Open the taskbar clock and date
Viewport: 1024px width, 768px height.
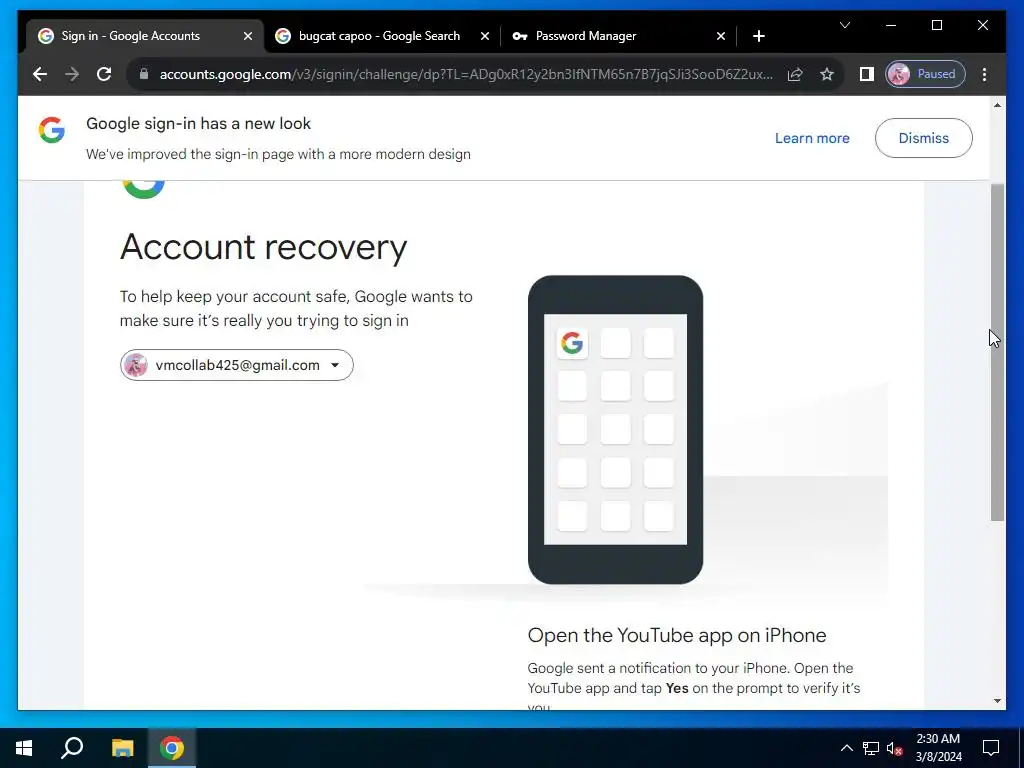[x=938, y=748]
